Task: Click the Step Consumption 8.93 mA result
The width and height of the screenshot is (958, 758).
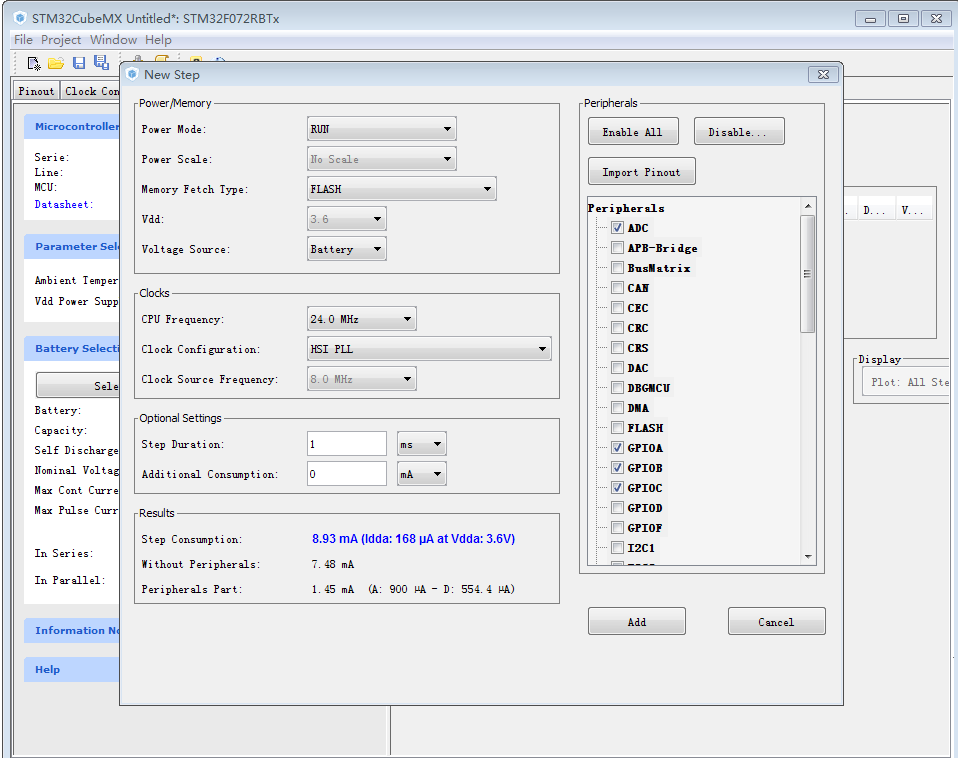Action: click(x=414, y=539)
